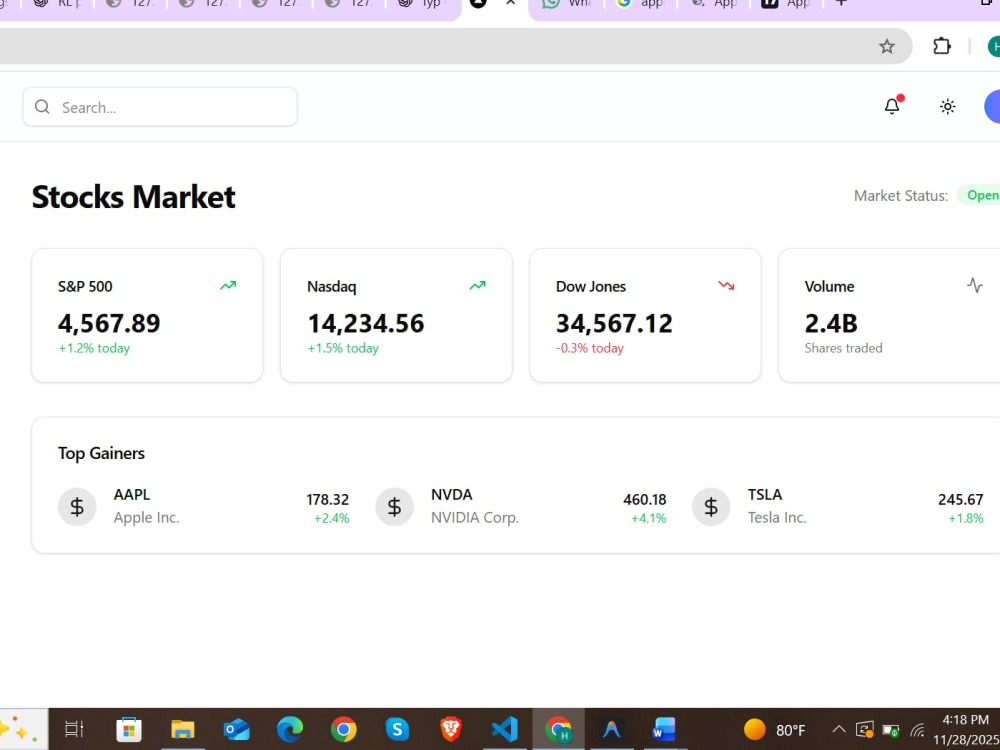Open Wi-Fi network settings in tray
Viewport: 1000px width, 750px height.
click(918, 729)
